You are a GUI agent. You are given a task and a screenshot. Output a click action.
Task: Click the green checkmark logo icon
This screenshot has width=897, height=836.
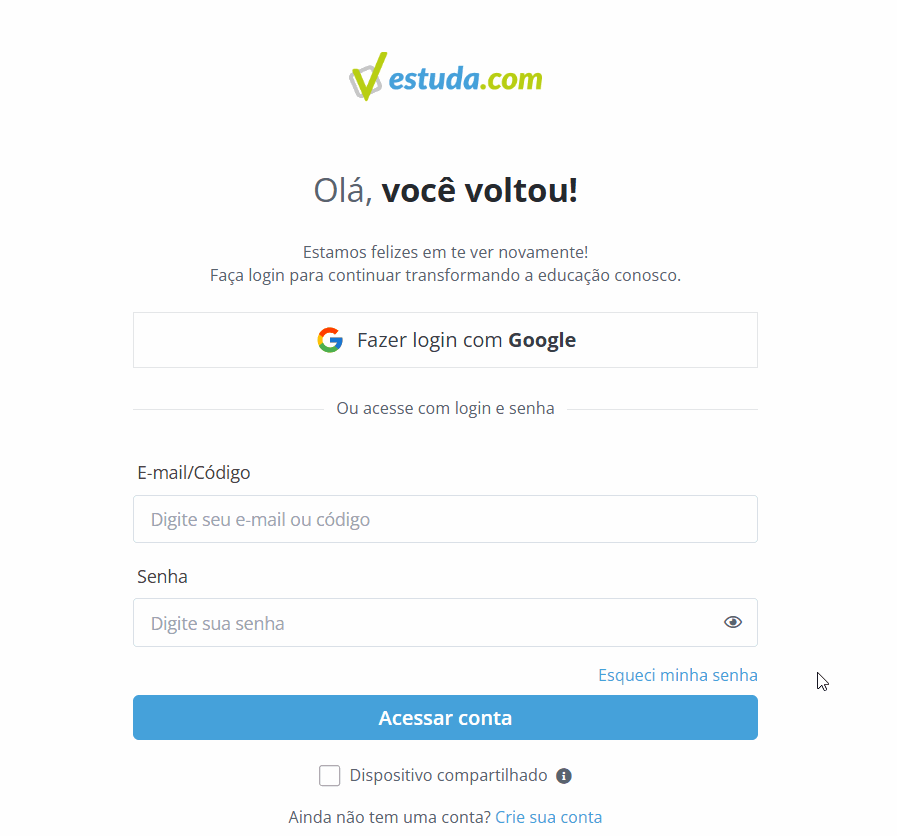click(x=367, y=77)
